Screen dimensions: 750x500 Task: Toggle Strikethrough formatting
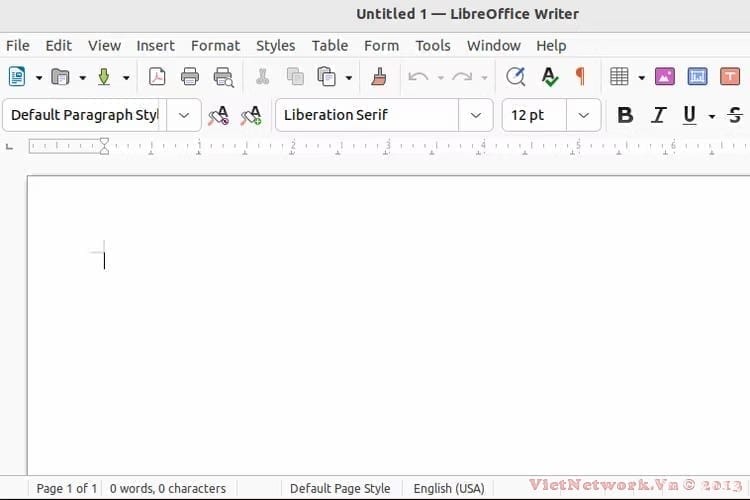point(736,115)
